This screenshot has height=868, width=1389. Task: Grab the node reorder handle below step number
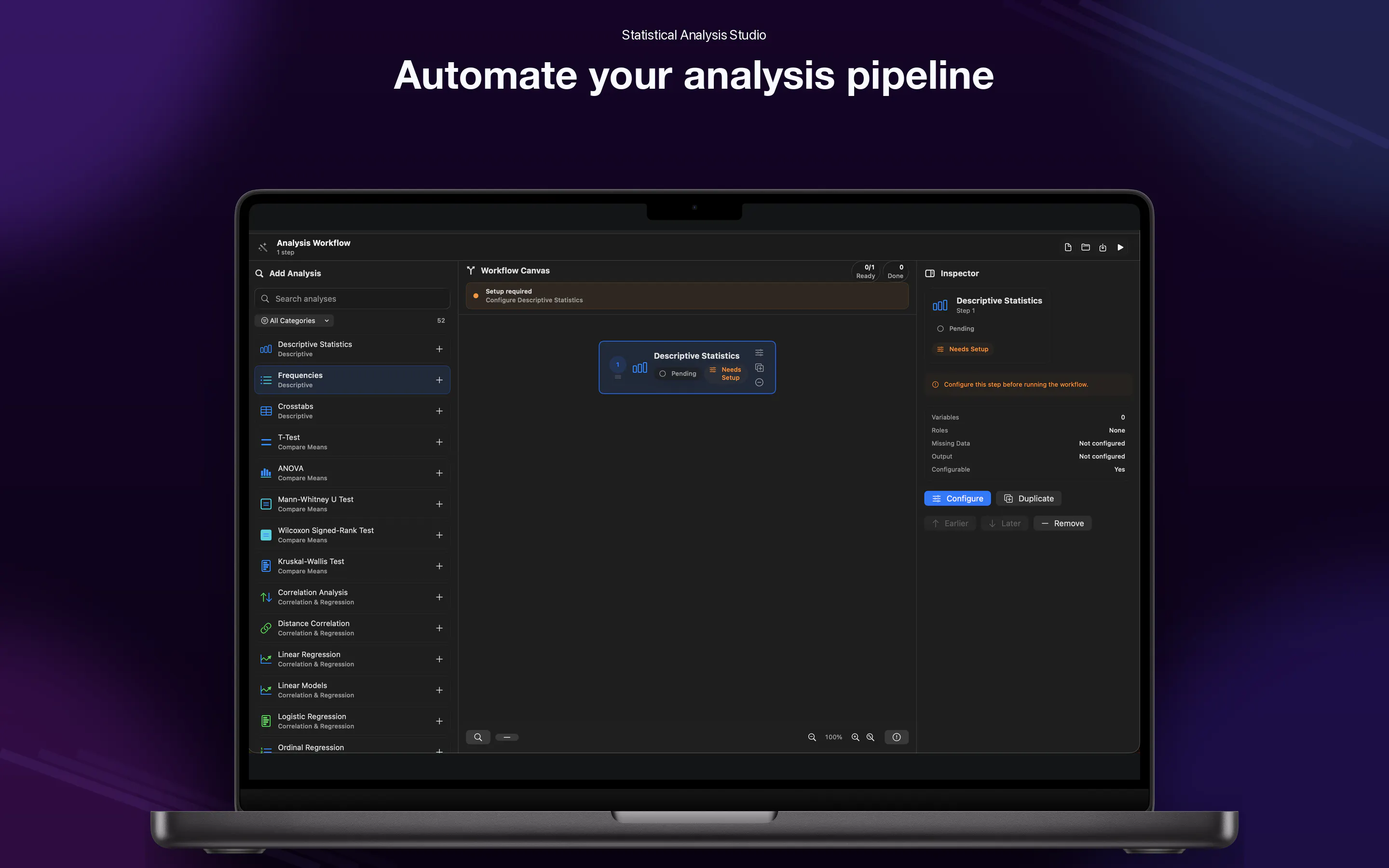(x=618, y=377)
